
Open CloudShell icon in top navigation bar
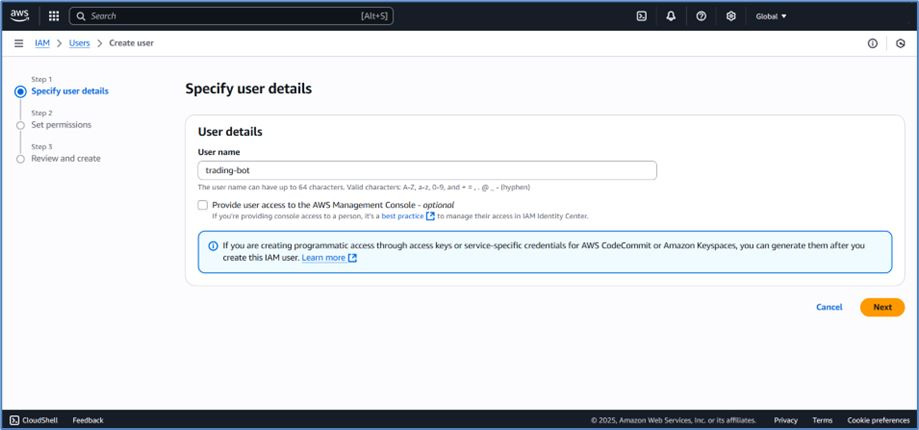(641, 16)
